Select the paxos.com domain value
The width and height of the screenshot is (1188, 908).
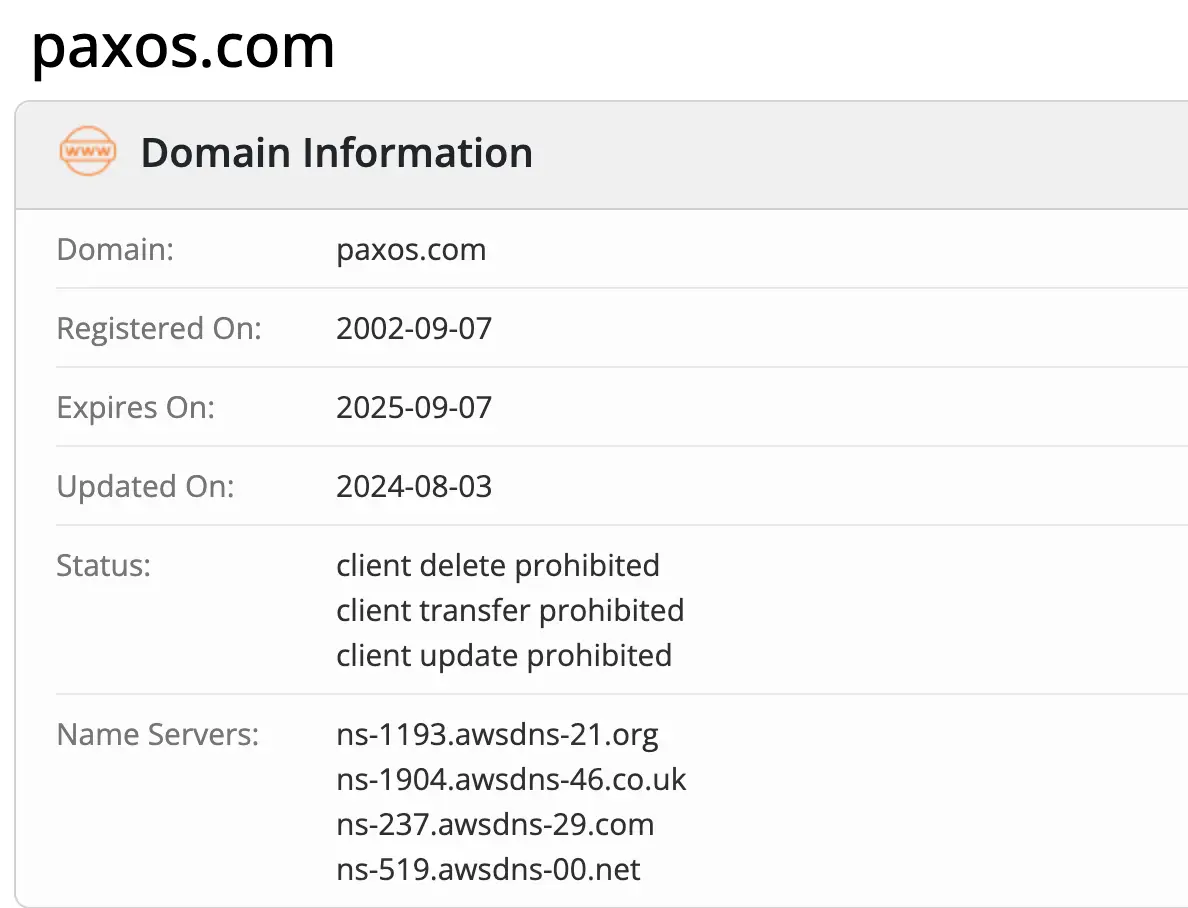click(x=411, y=249)
